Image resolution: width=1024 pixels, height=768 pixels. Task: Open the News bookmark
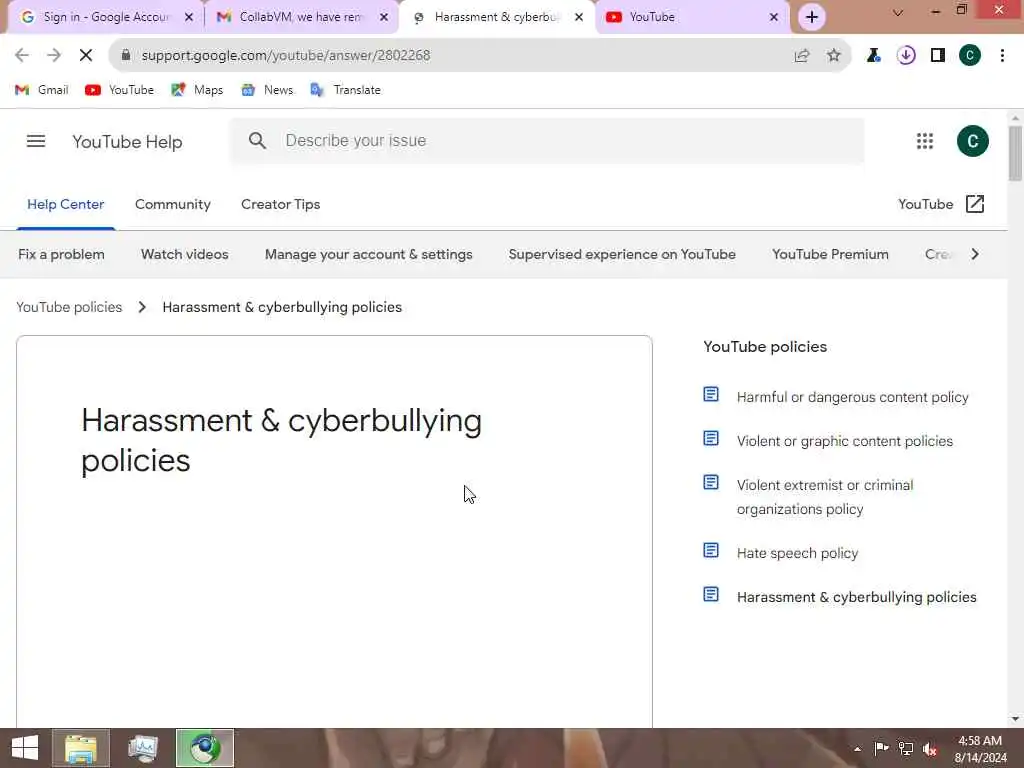(x=267, y=90)
